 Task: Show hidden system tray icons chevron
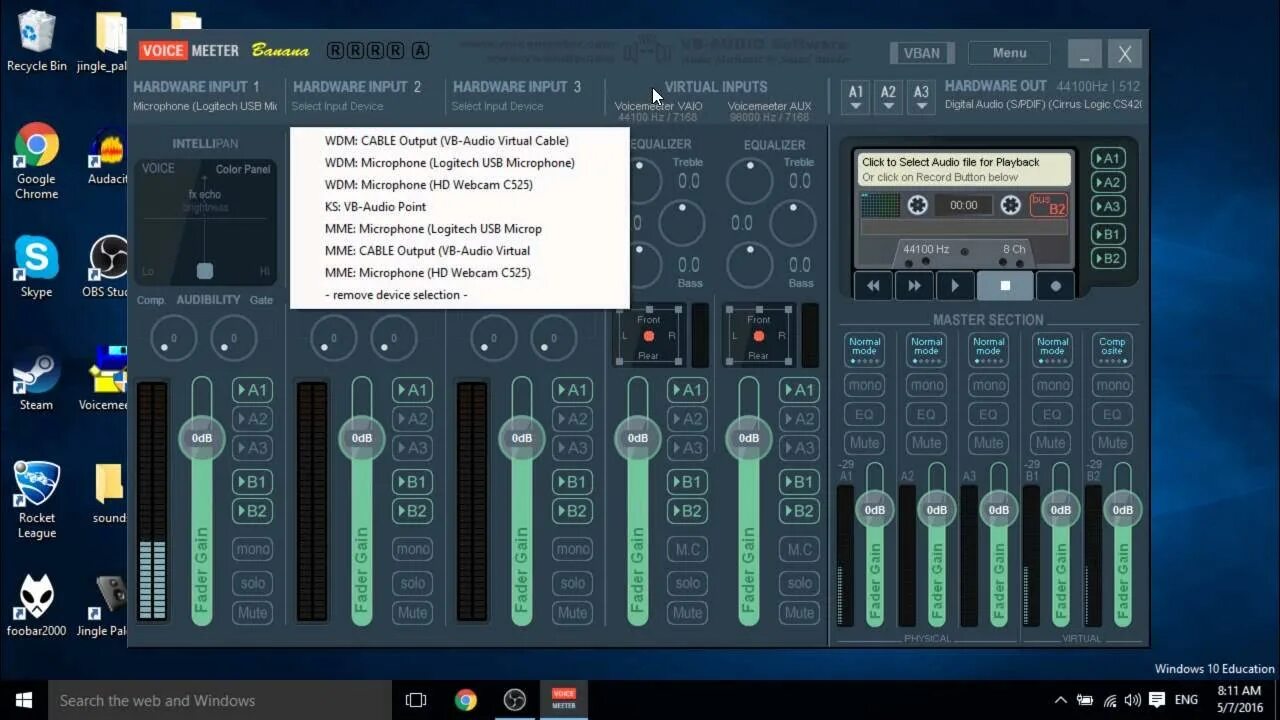[1060, 700]
